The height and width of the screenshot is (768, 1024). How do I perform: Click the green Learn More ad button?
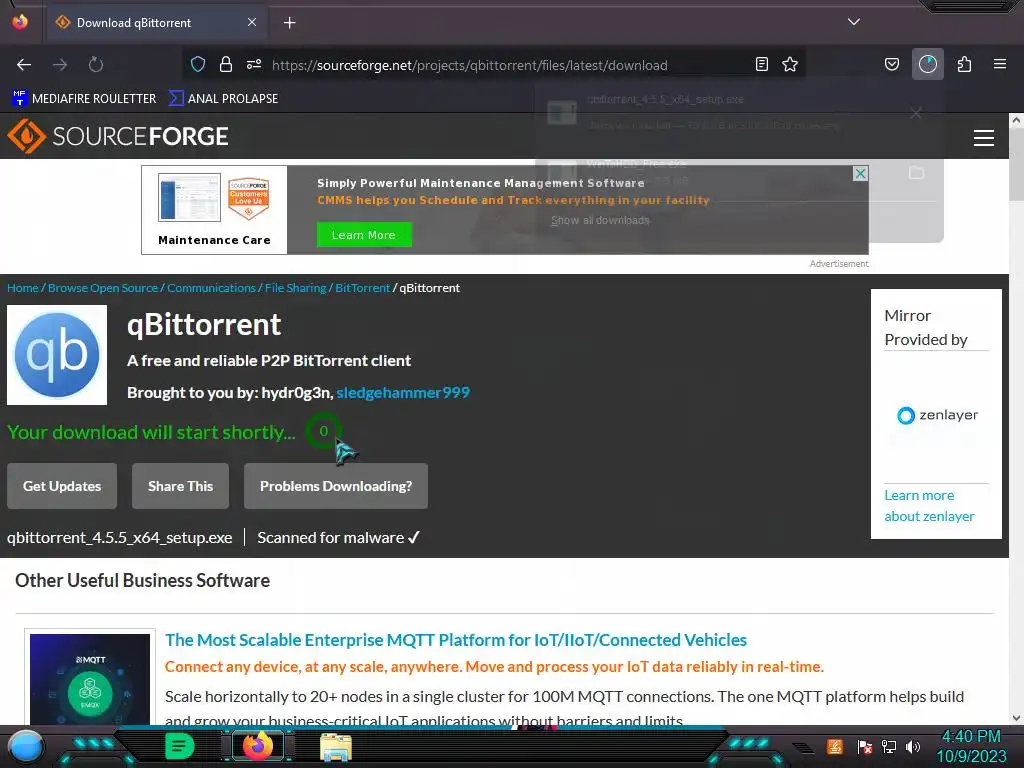click(x=364, y=235)
